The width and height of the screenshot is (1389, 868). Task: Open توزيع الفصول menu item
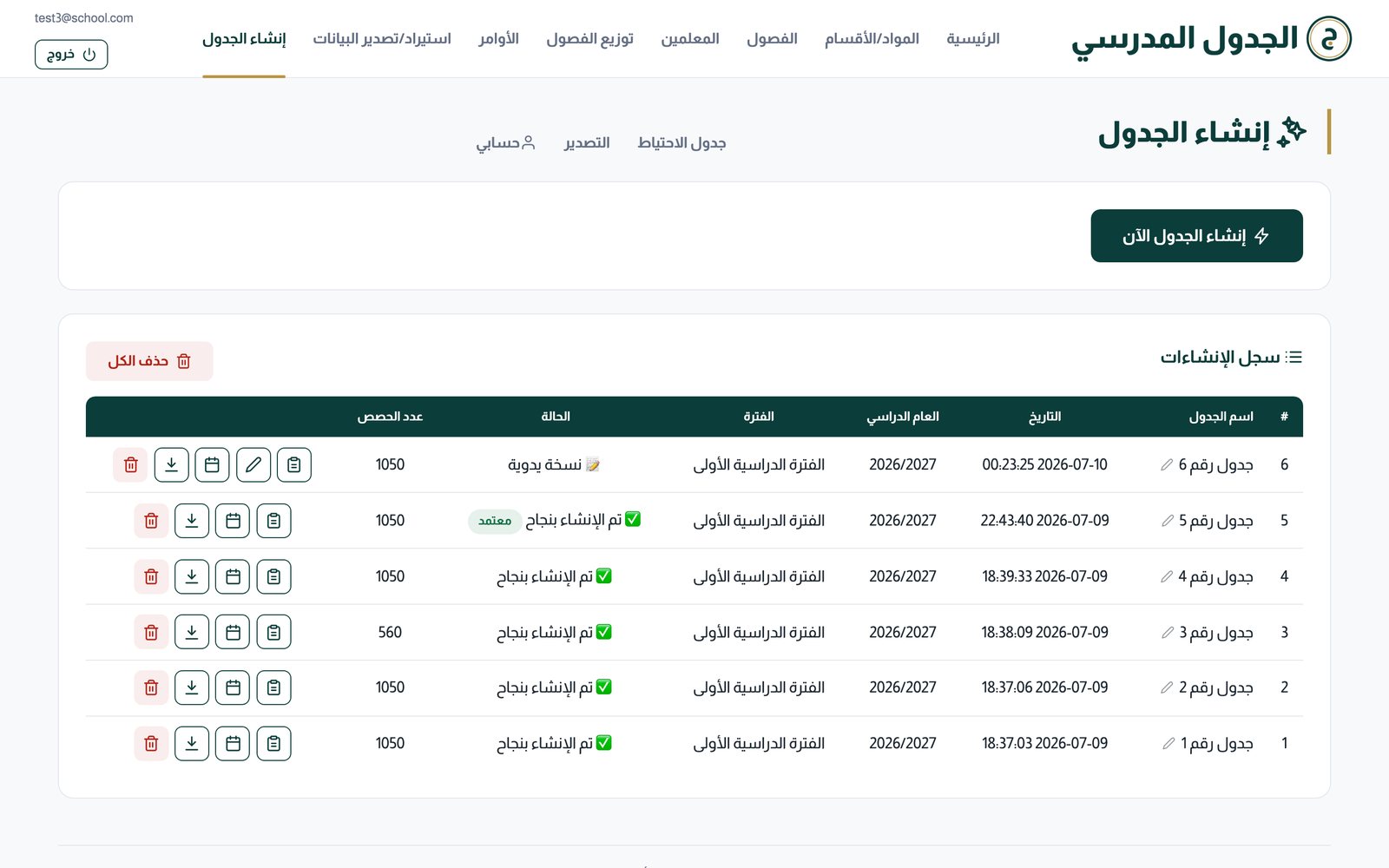589,39
